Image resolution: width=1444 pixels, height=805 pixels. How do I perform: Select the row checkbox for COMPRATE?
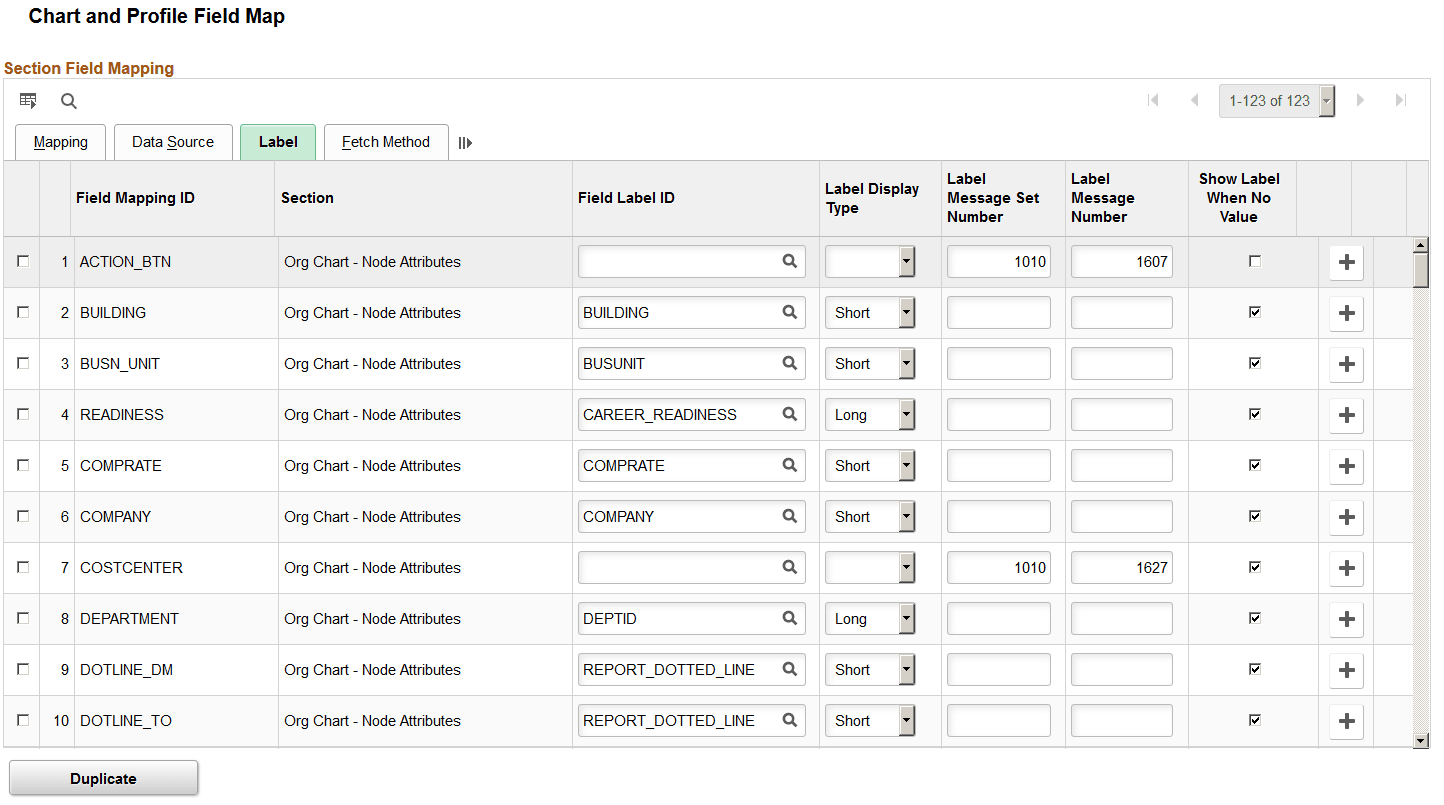point(23,465)
